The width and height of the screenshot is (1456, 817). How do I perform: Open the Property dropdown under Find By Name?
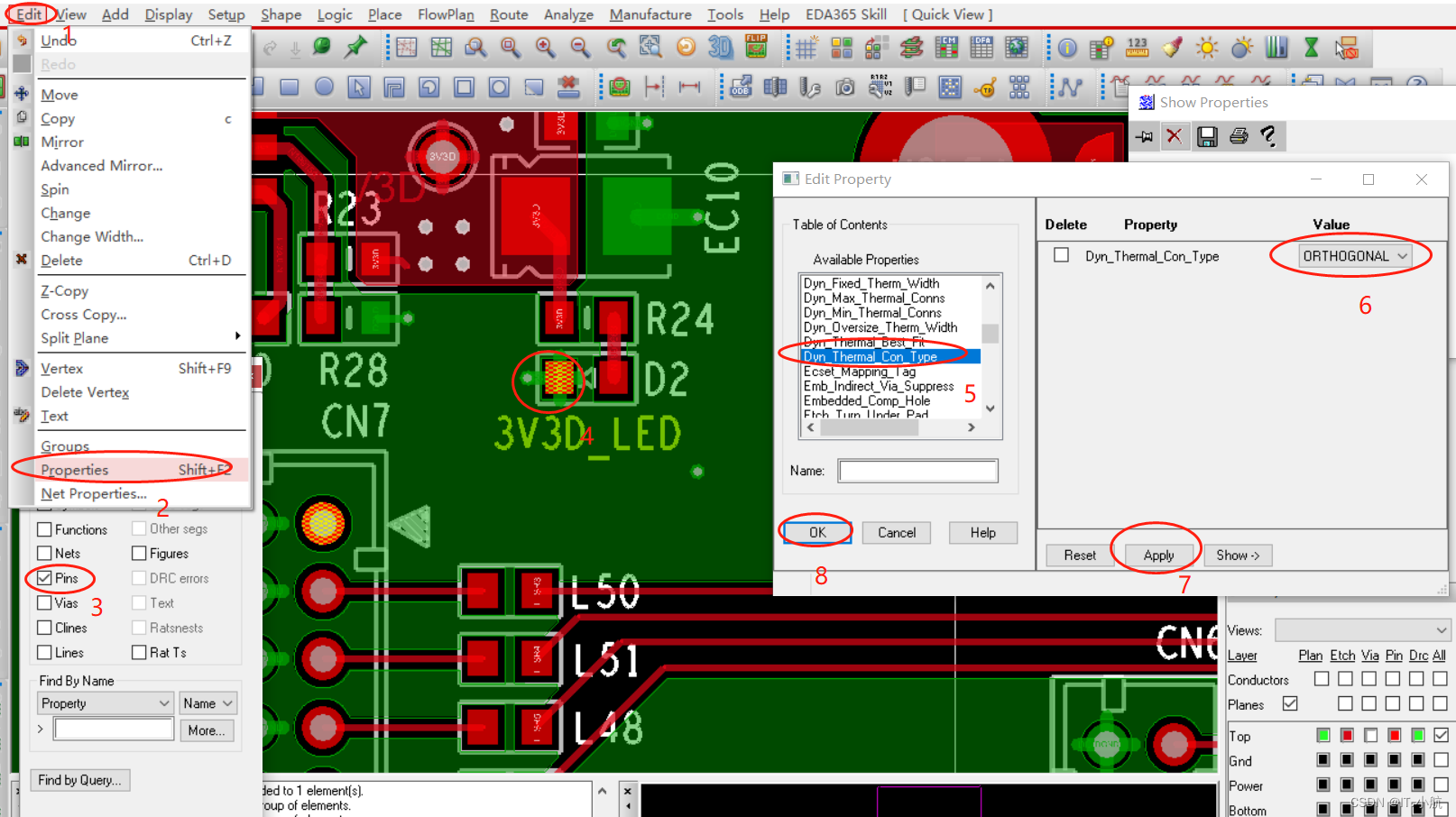105,703
